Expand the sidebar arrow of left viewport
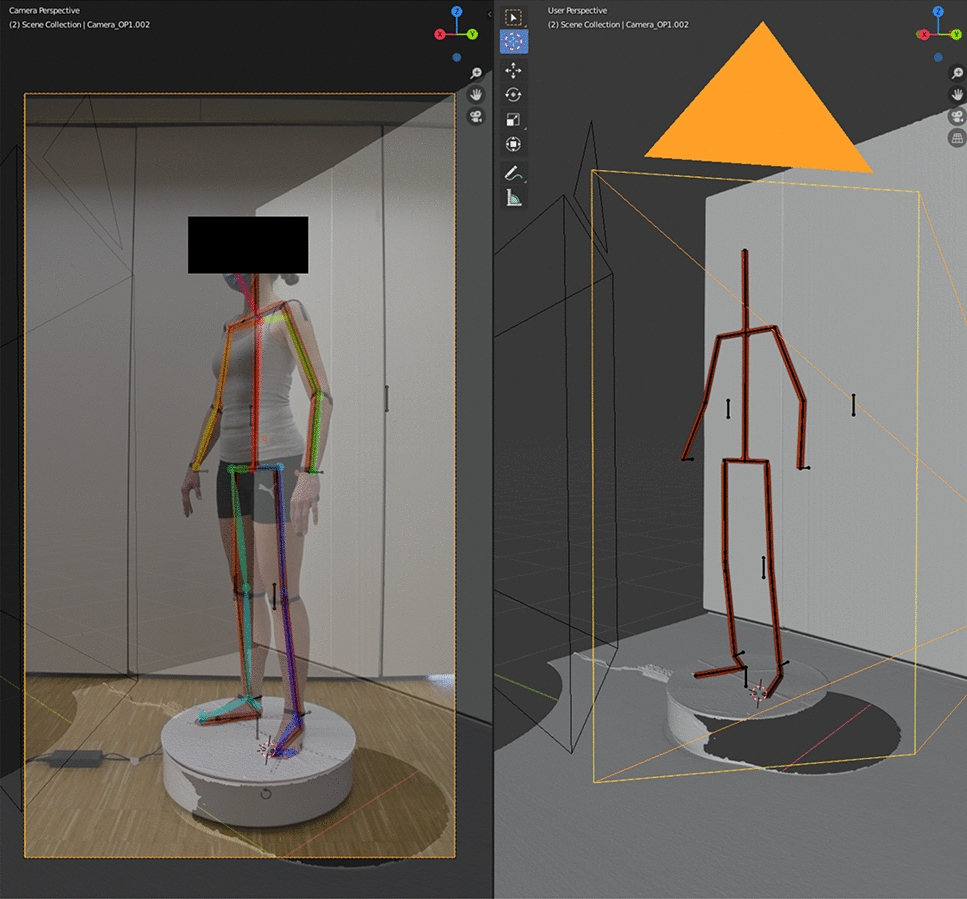This screenshot has height=899, width=967. click(x=488, y=15)
